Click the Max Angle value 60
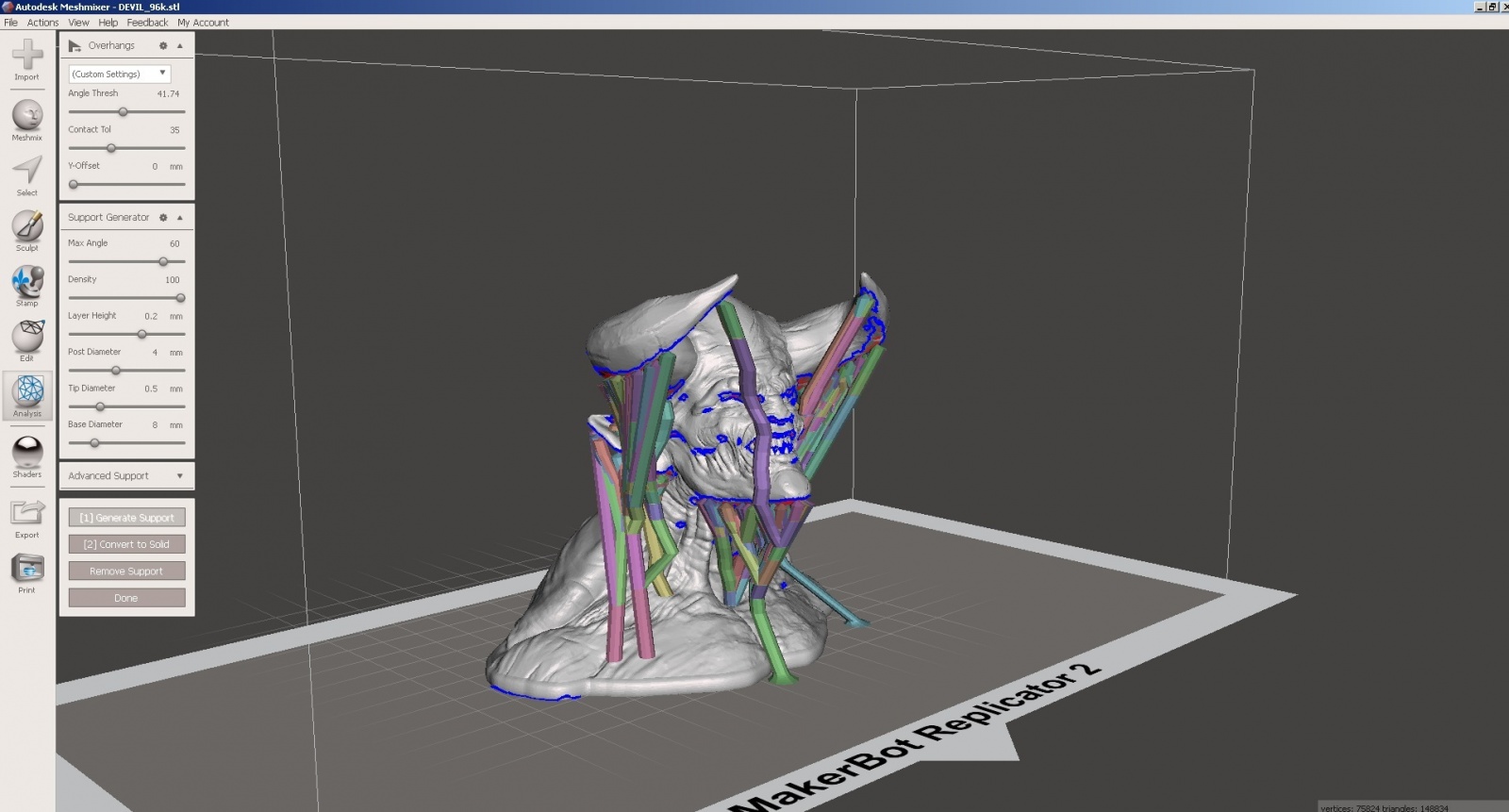The height and width of the screenshot is (812, 1509). tap(174, 243)
